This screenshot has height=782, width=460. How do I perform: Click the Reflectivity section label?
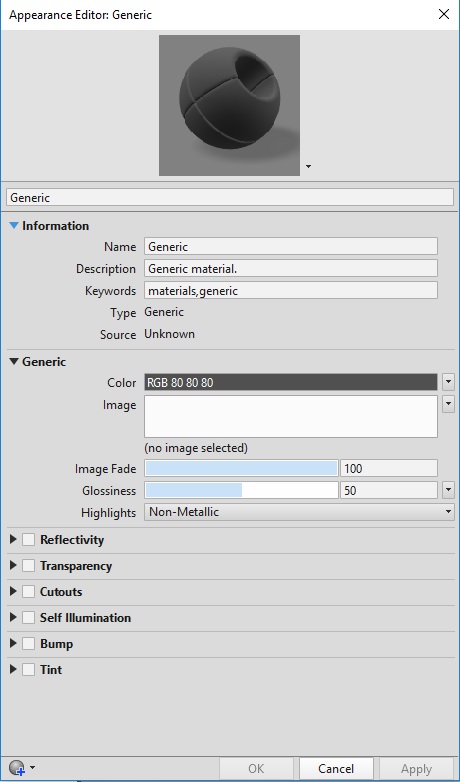pyautogui.click(x=72, y=540)
